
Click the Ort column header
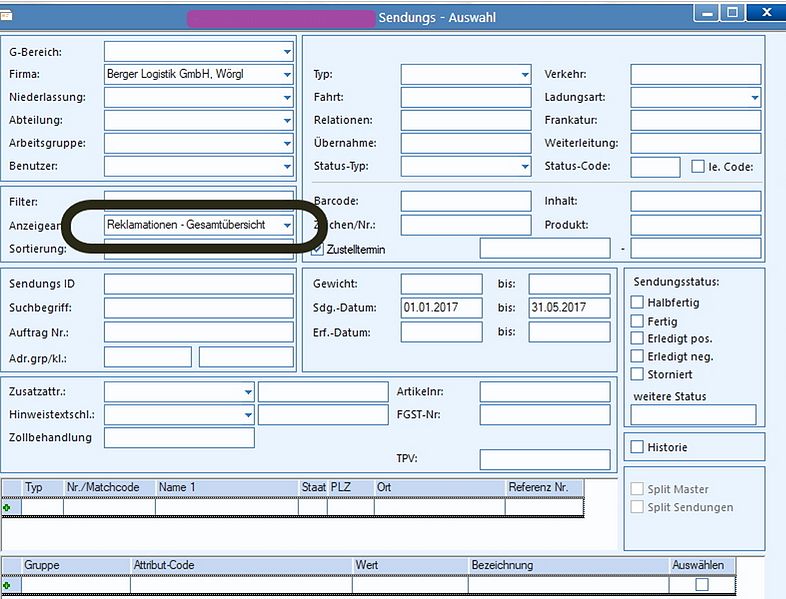pos(439,487)
